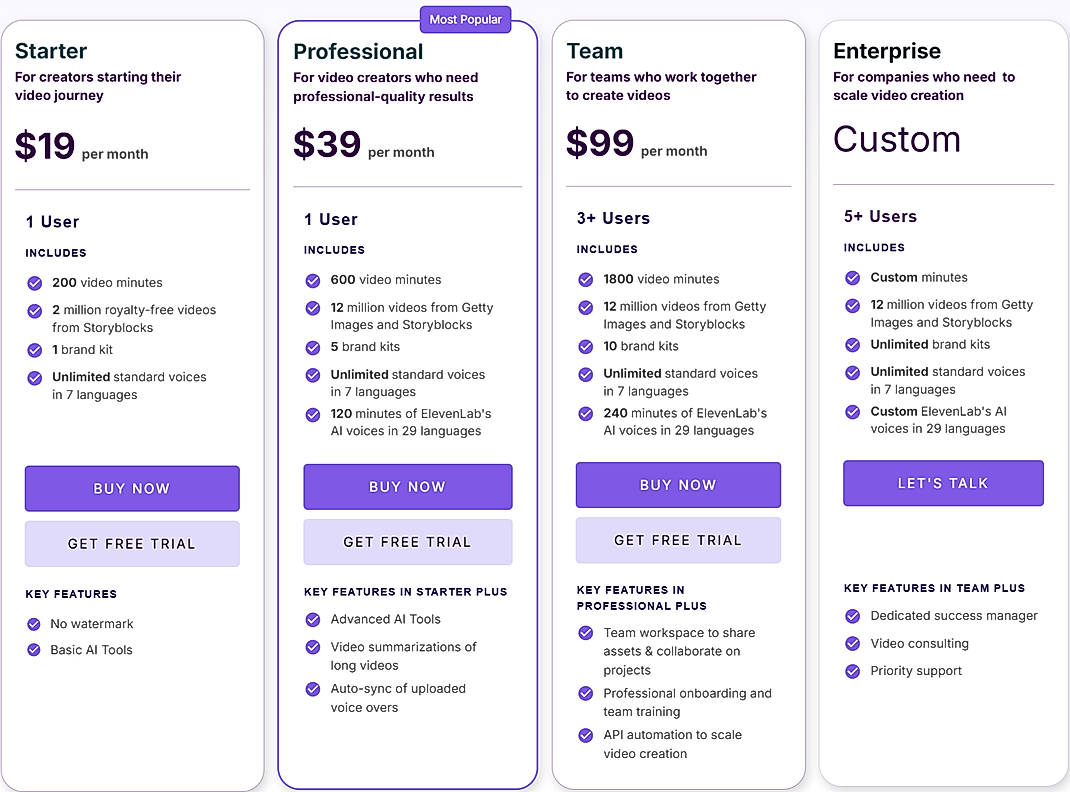Click the checkmark next to 1 brand kit
Viewport: 1070px width, 792px height.
(34, 350)
